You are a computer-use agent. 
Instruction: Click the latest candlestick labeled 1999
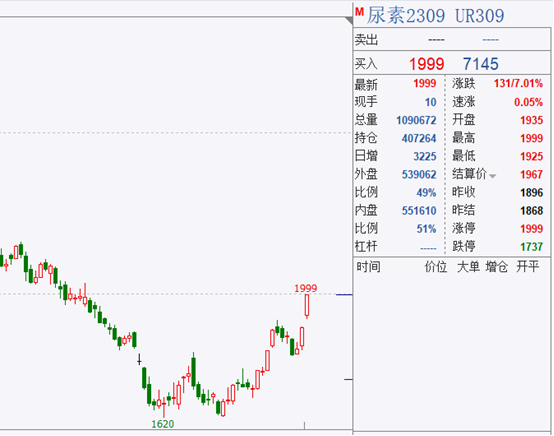point(307,306)
